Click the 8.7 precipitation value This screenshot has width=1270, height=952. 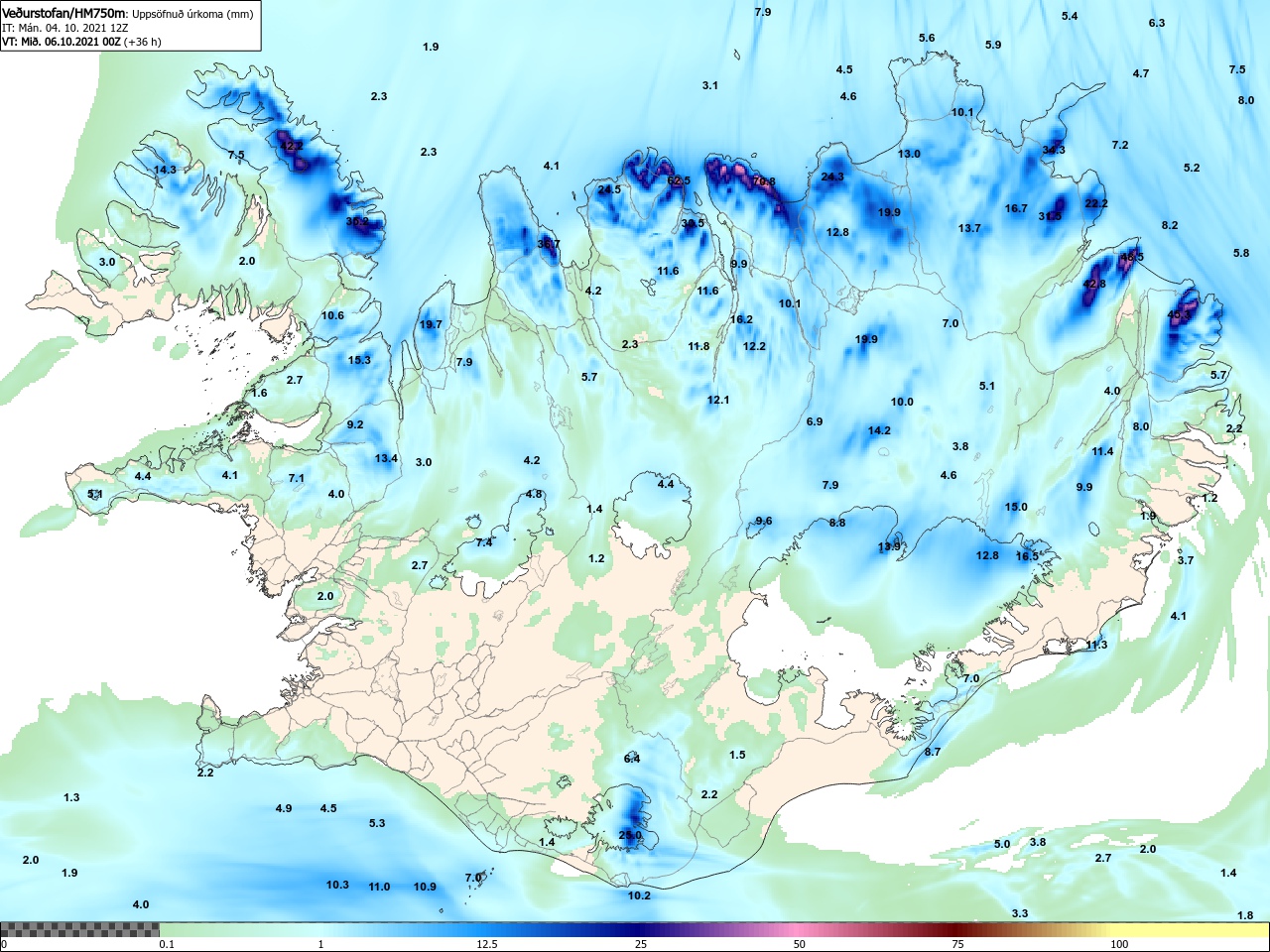[x=933, y=752]
